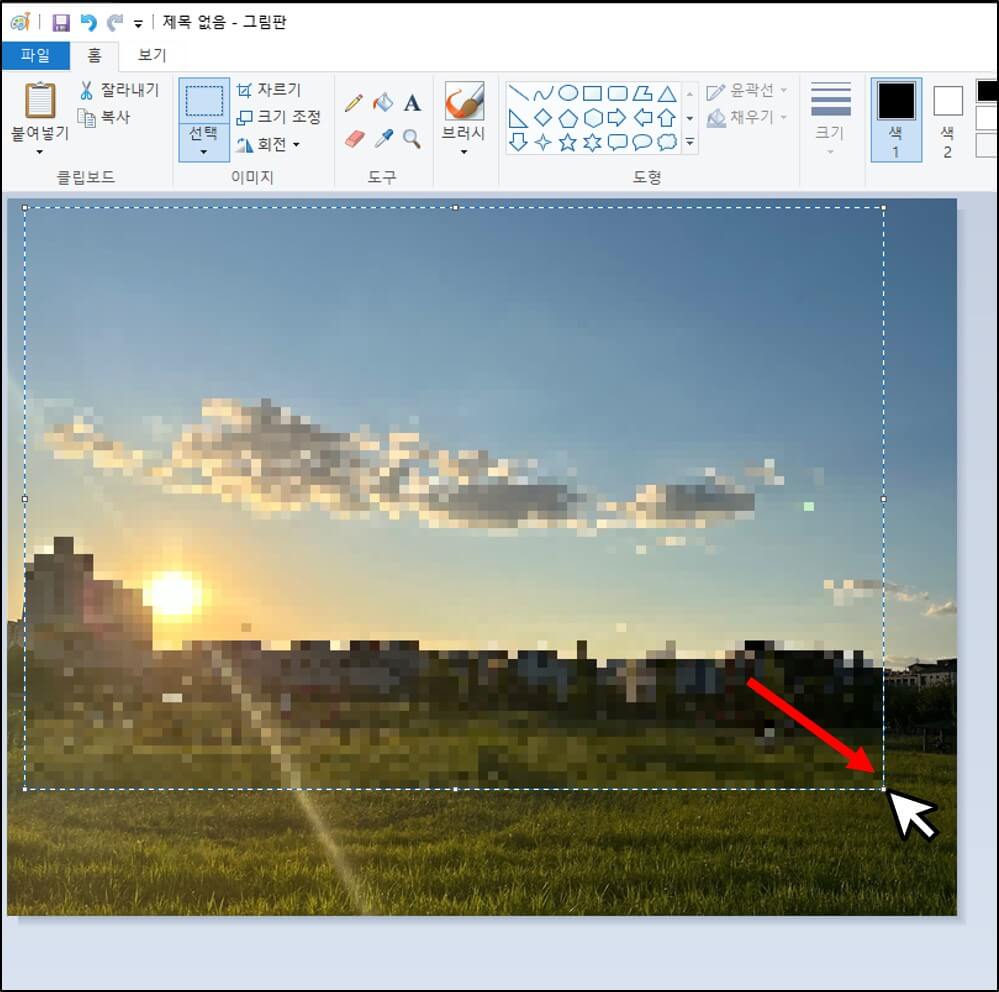The height and width of the screenshot is (992, 999).
Task: Click the right-middle selection handle
Action: [x=884, y=499]
